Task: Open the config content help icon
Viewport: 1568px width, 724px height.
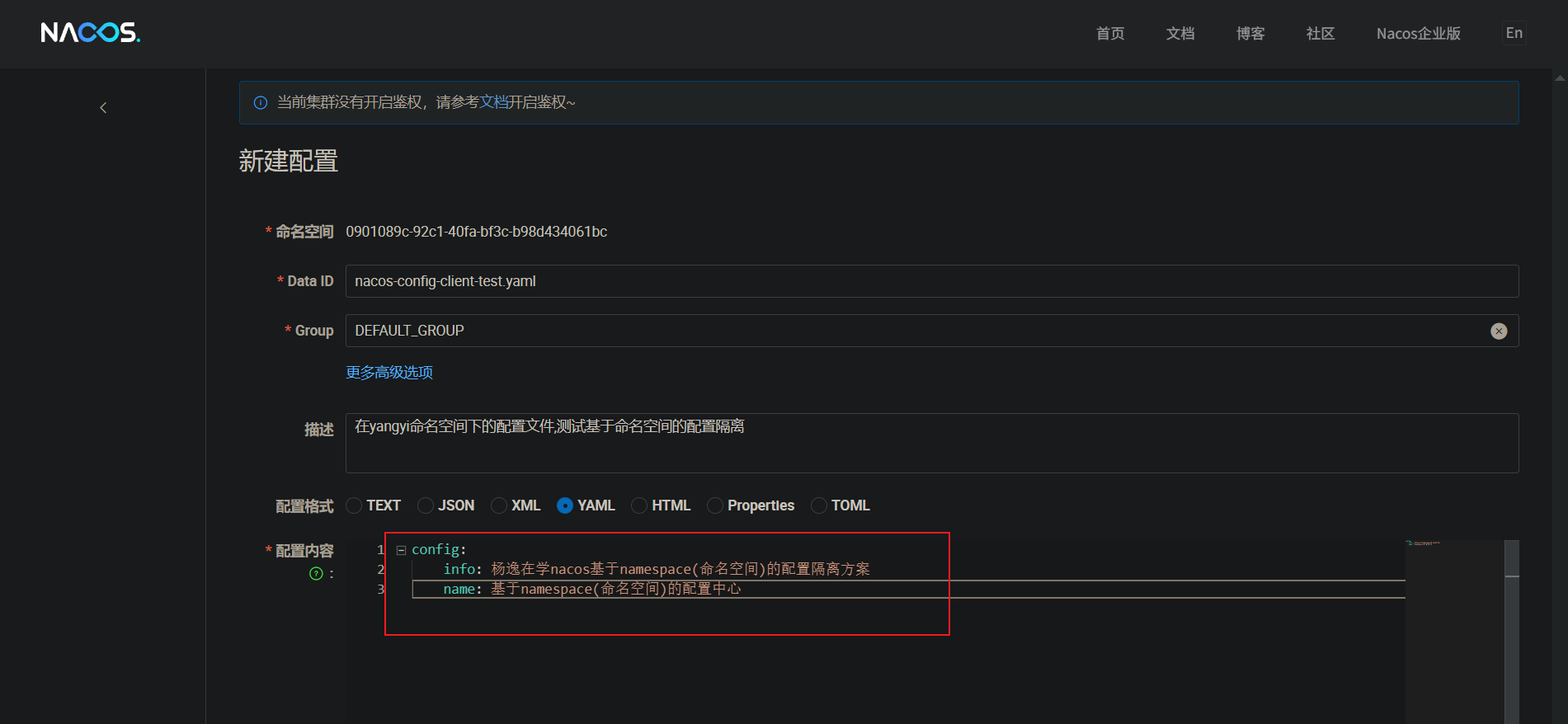Action: point(316,574)
